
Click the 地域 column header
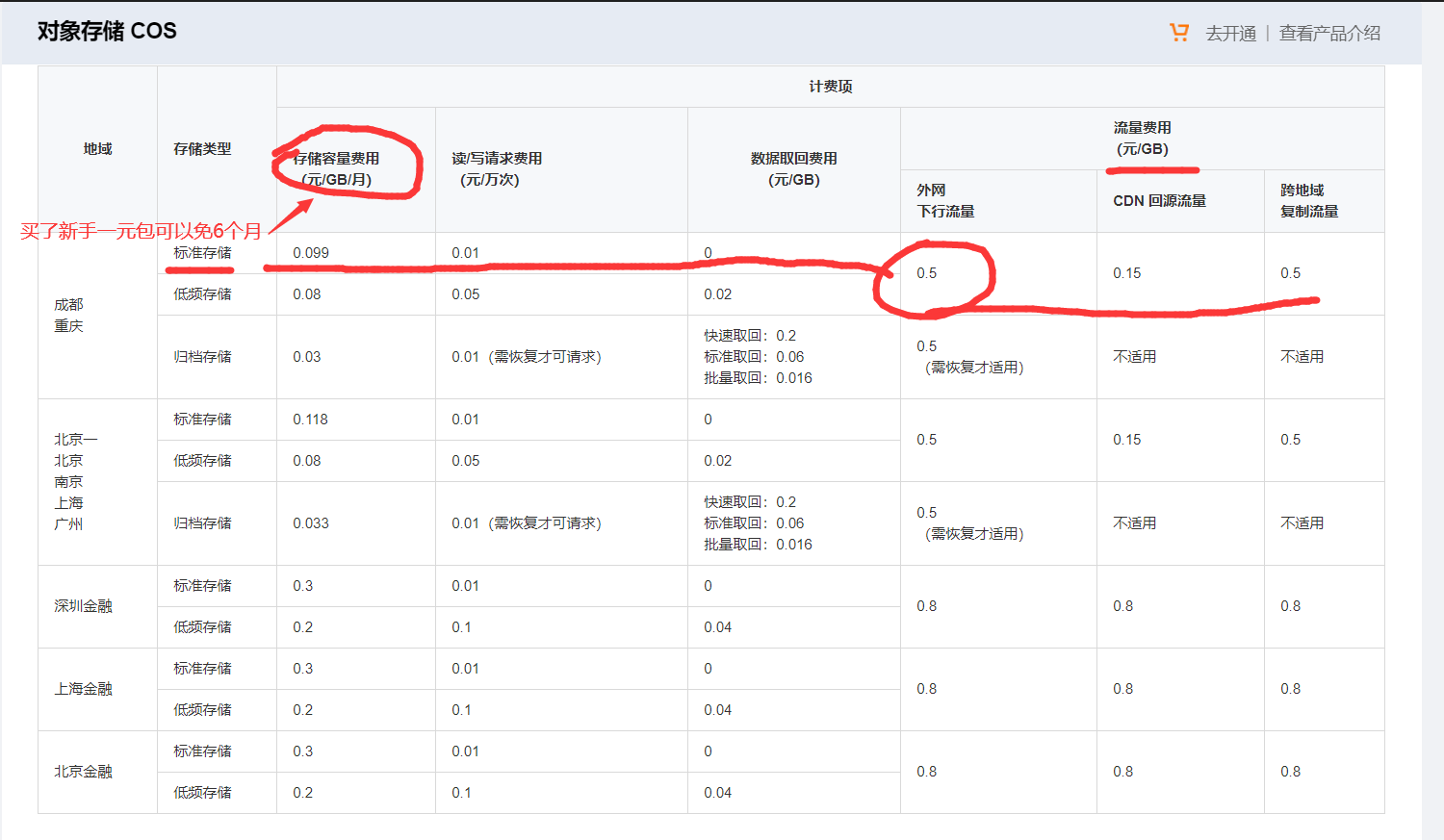pos(97,149)
